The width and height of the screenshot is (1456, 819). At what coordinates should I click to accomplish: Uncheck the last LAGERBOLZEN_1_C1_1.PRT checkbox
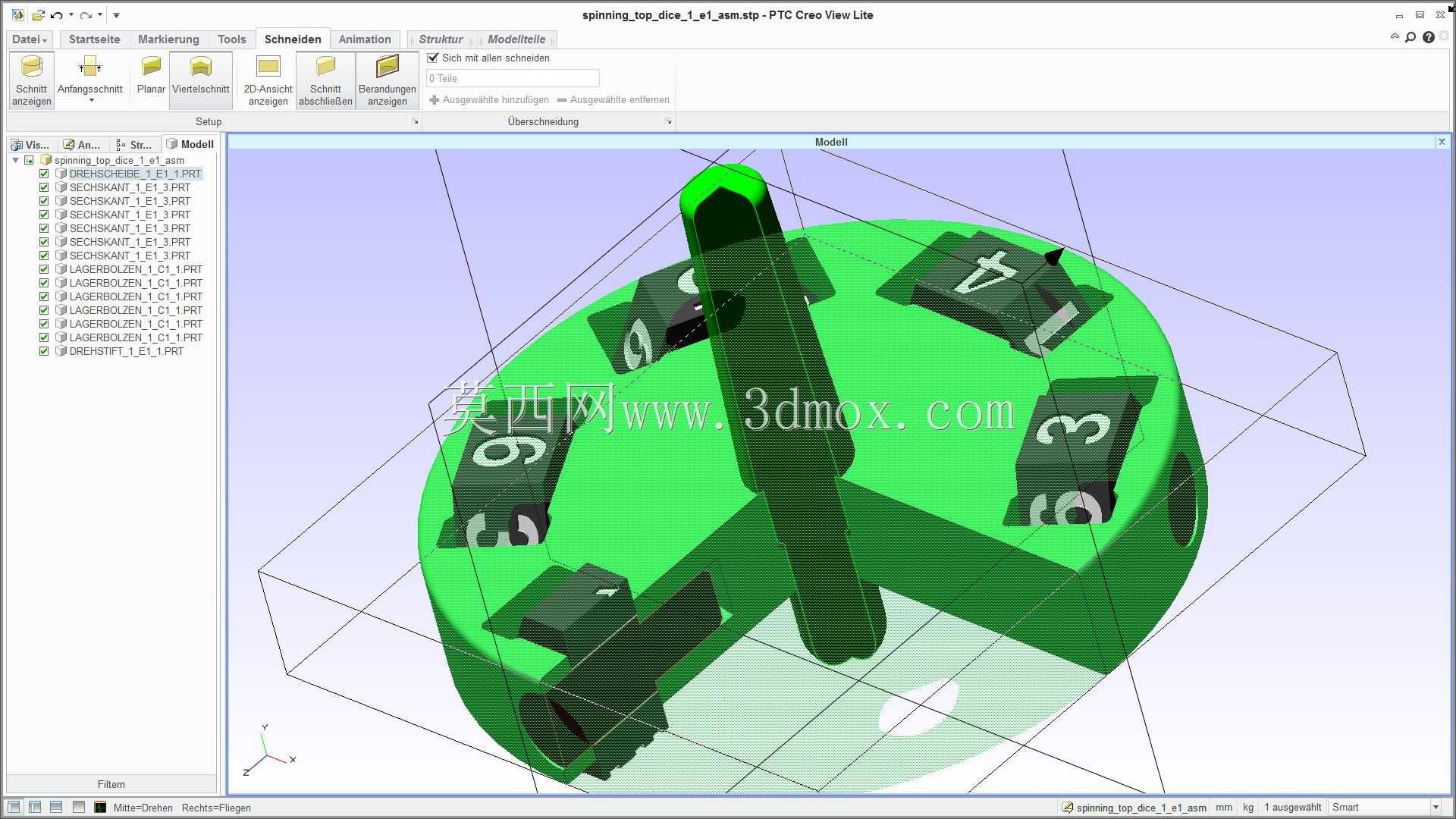[x=44, y=337]
